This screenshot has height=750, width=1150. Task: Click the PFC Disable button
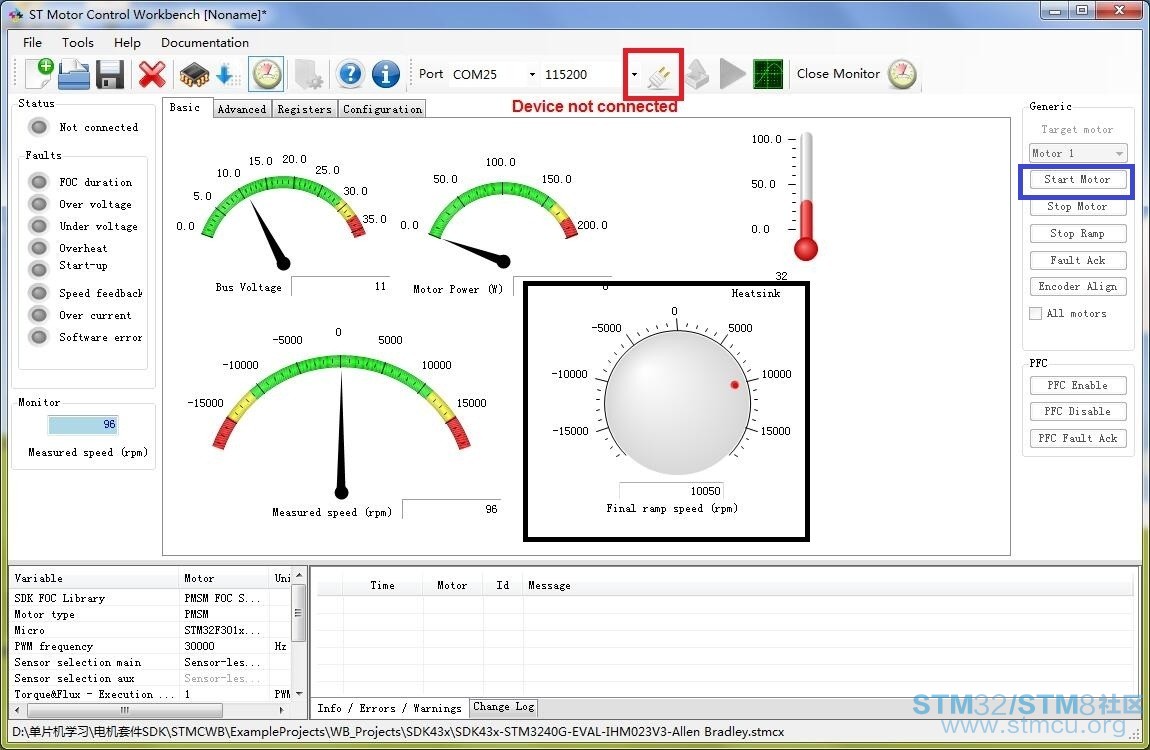click(1077, 411)
